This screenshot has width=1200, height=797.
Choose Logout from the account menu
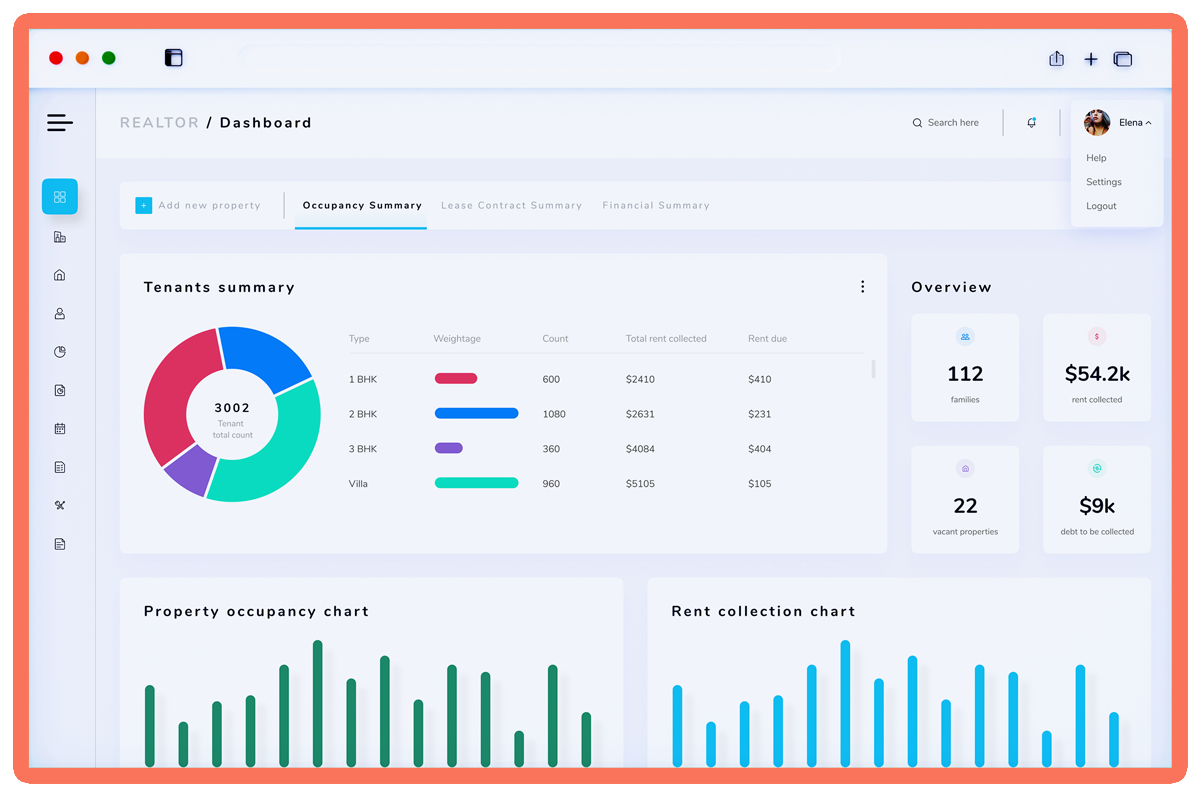point(1100,205)
